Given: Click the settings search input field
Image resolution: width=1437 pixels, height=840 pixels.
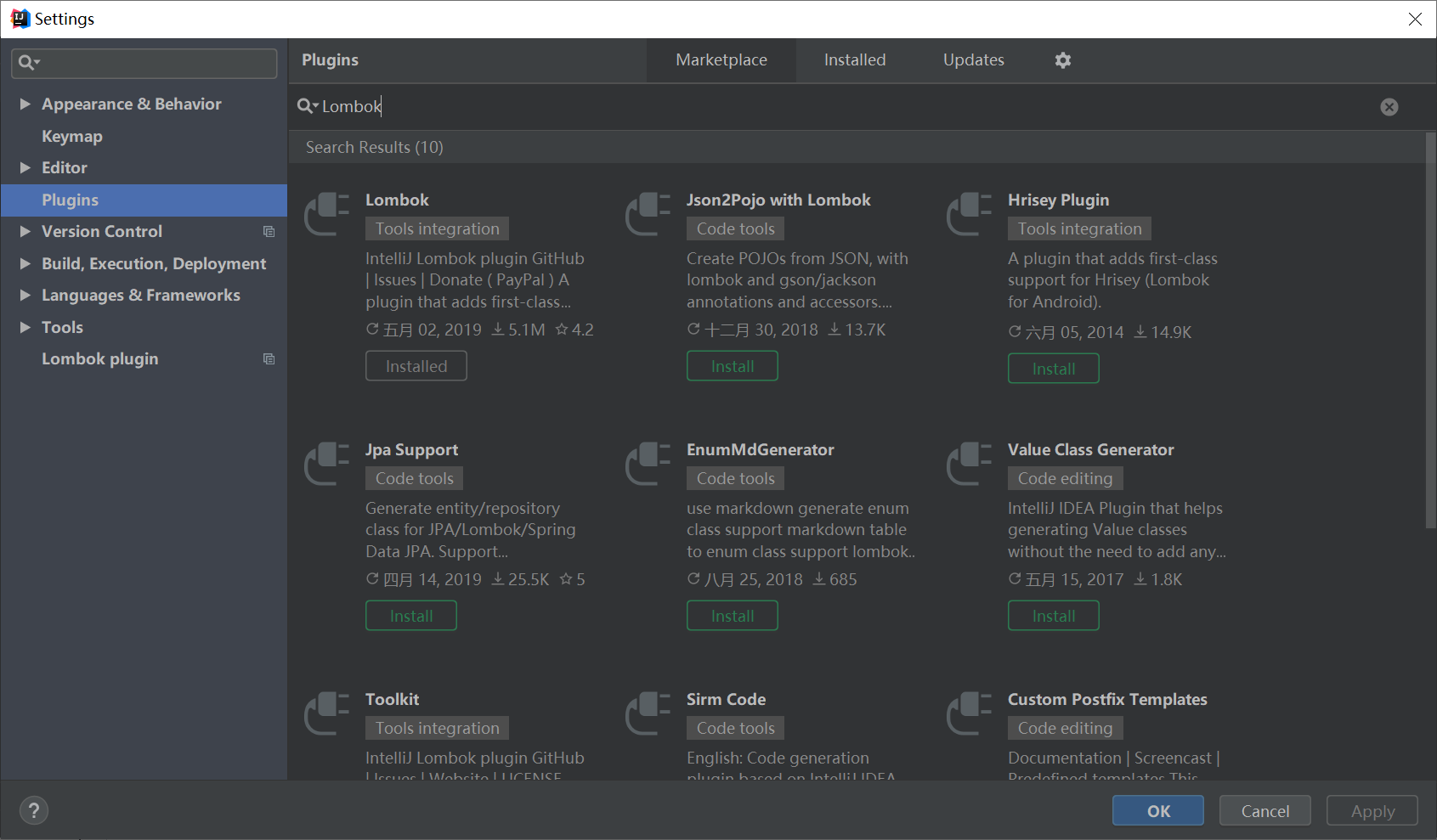Looking at the screenshot, I should pyautogui.click(x=144, y=63).
